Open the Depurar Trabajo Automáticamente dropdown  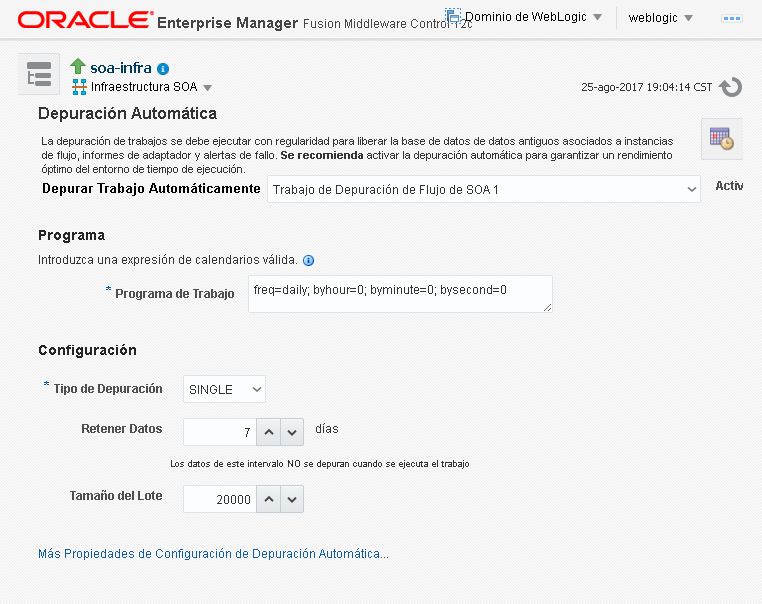(x=484, y=189)
